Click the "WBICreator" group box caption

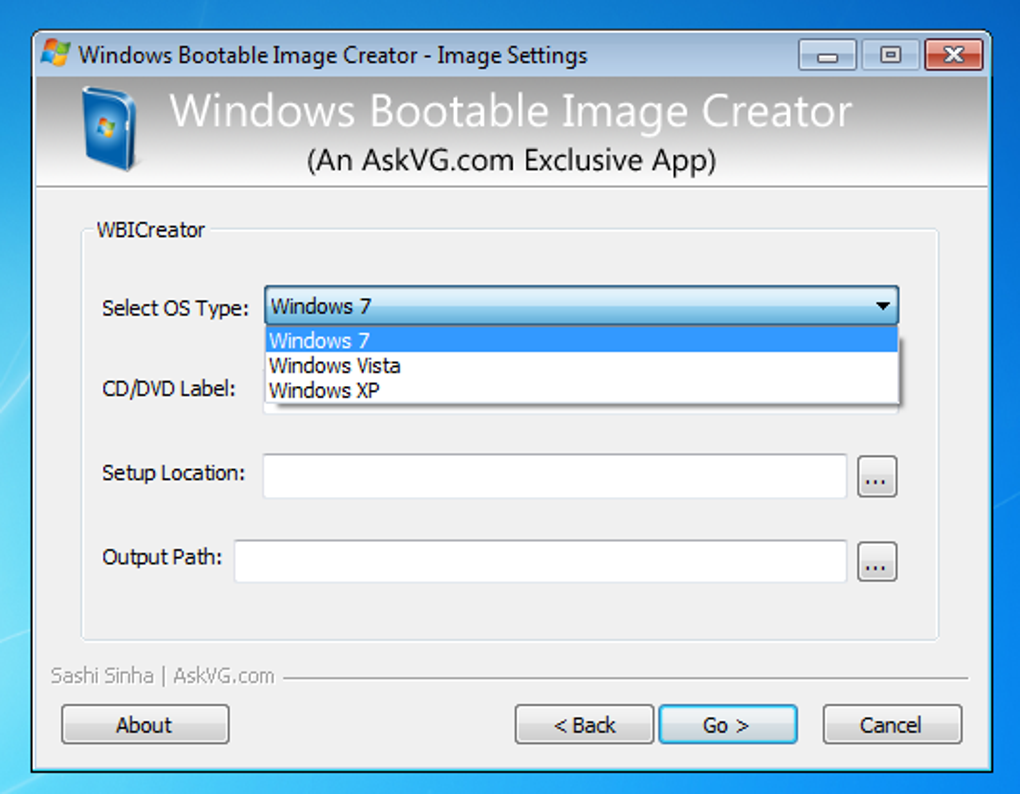[x=150, y=230]
